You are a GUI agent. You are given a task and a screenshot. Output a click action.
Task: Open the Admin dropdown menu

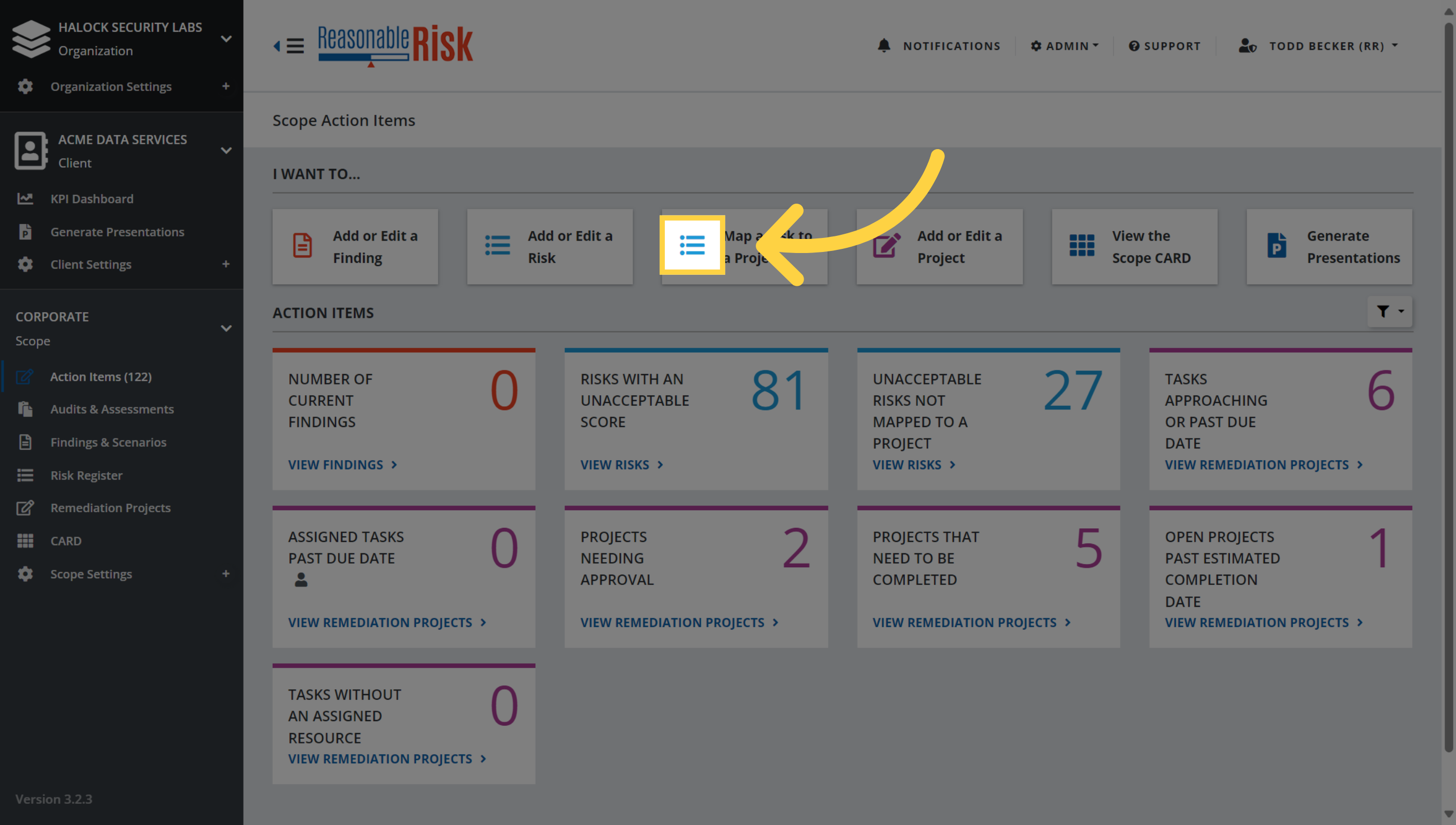pyautogui.click(x=1064, y=46)
